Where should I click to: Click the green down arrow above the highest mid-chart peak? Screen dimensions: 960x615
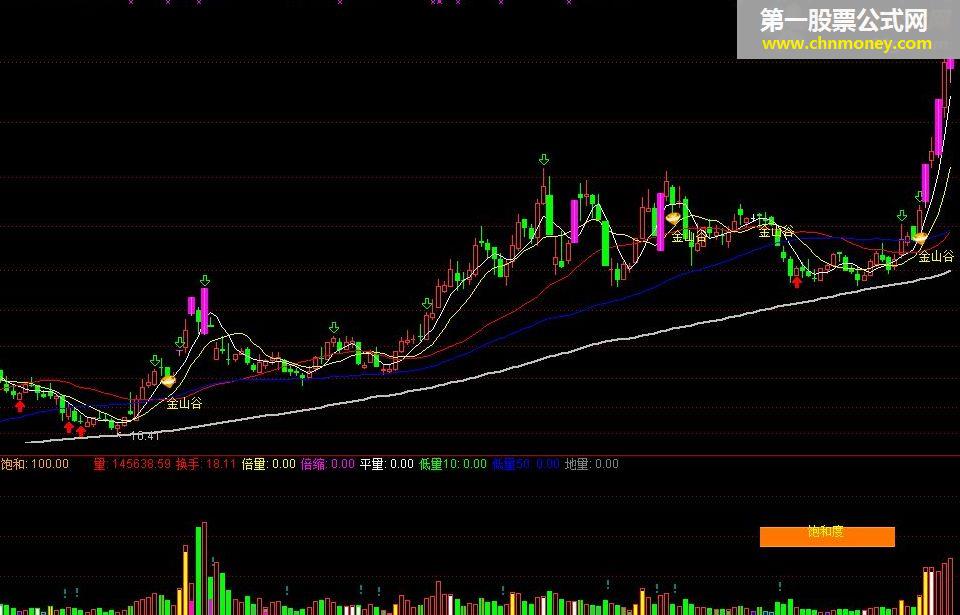click(544, 160)
